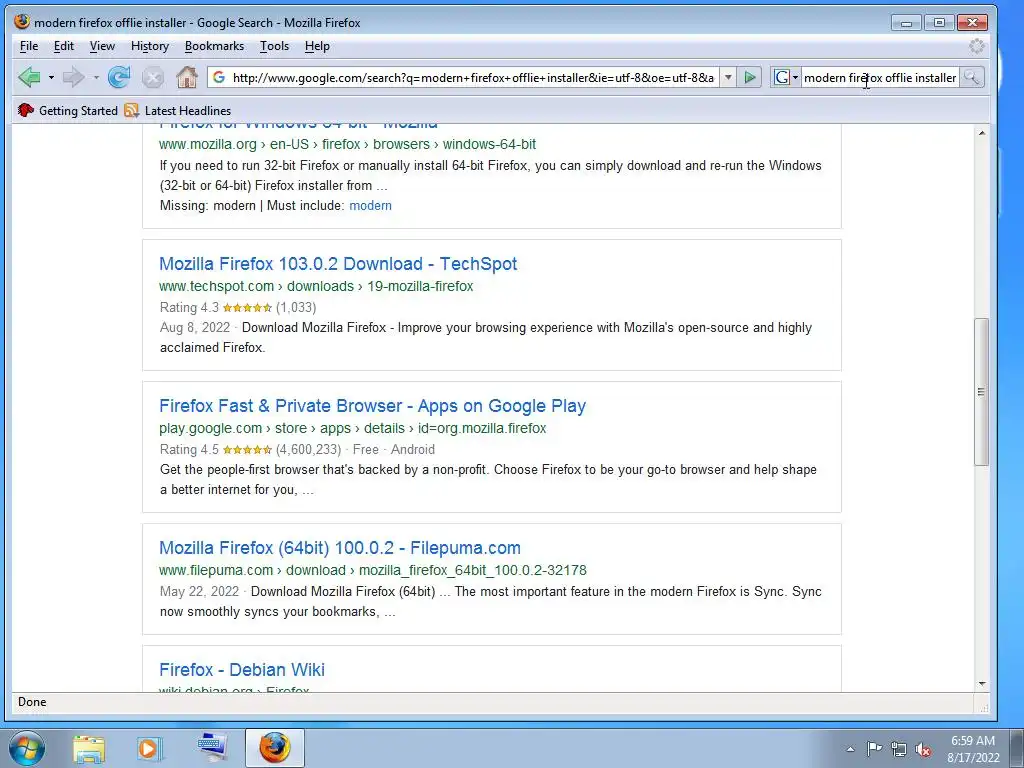Go to the Home page
The image size is (1024, 768).
pyautogui.click(x=187, y=78)
